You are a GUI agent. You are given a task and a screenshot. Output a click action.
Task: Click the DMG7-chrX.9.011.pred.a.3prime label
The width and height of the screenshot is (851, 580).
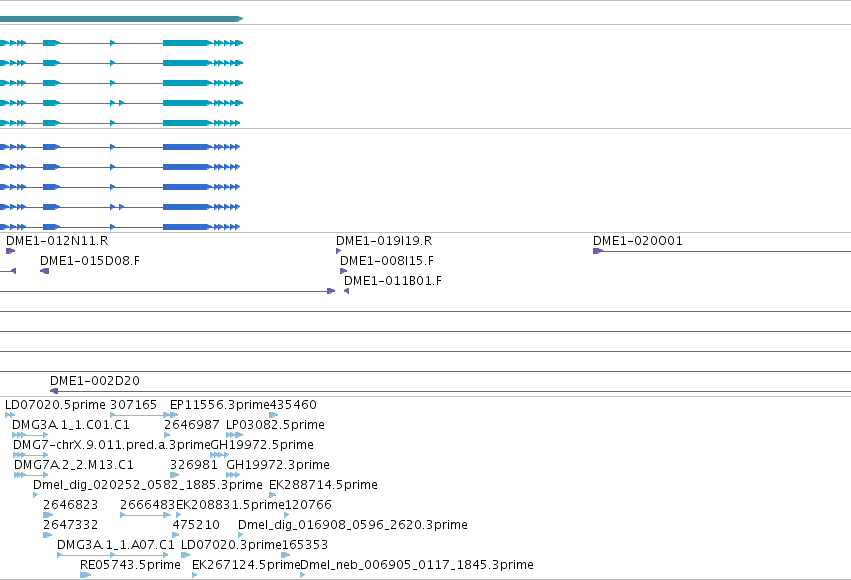click(111, 445)
